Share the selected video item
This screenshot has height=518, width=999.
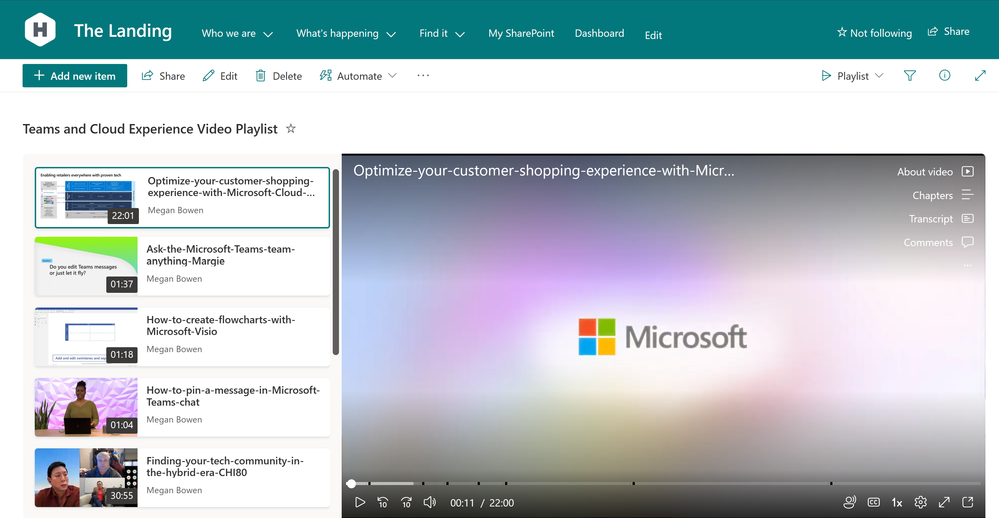pyautogui.click(x=163, y=76)
